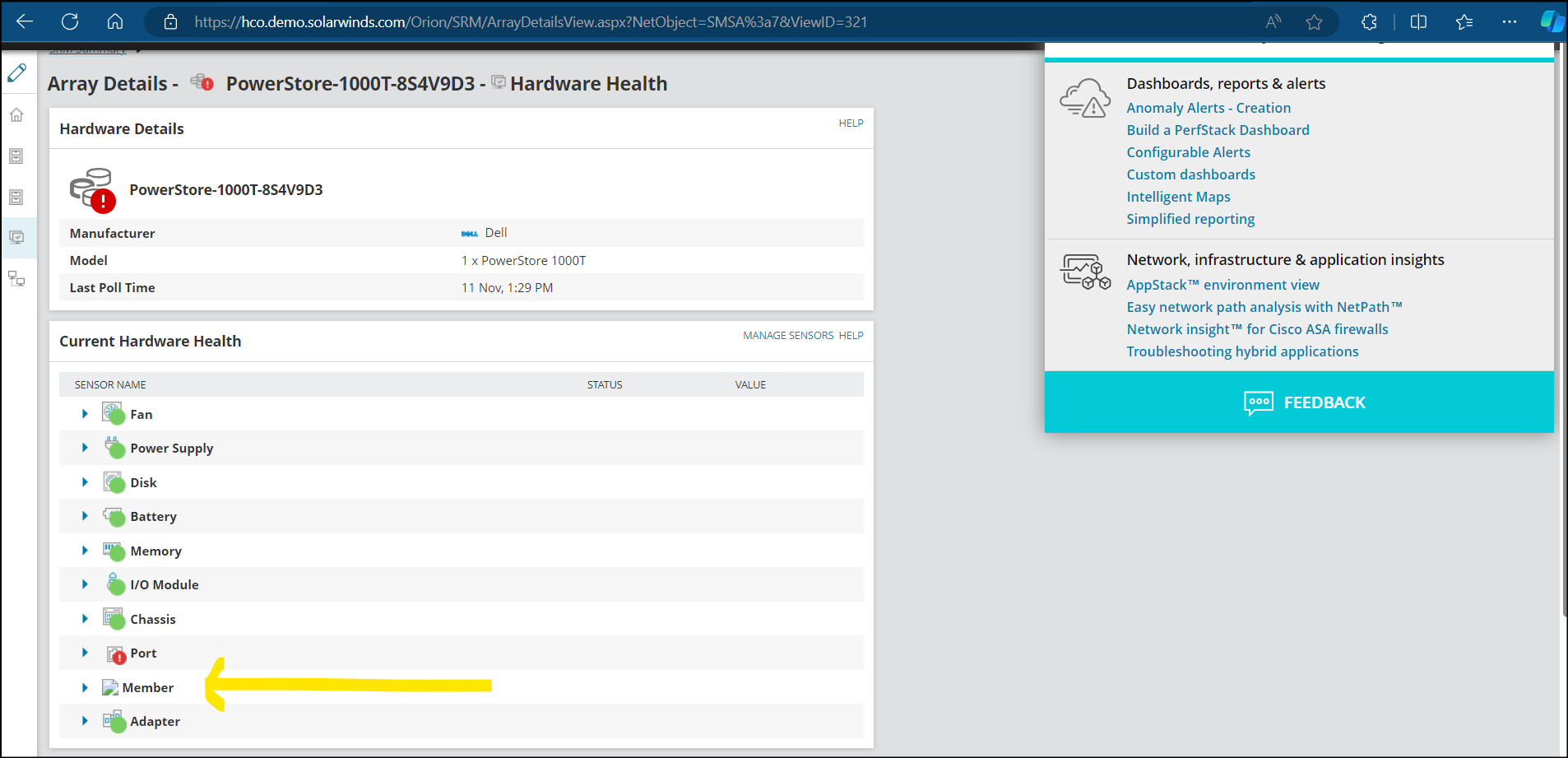Viewport: 1568px width, 758px height.
Task: Open Anomaly Alerts - Creation link
Action: point(1208,108)
